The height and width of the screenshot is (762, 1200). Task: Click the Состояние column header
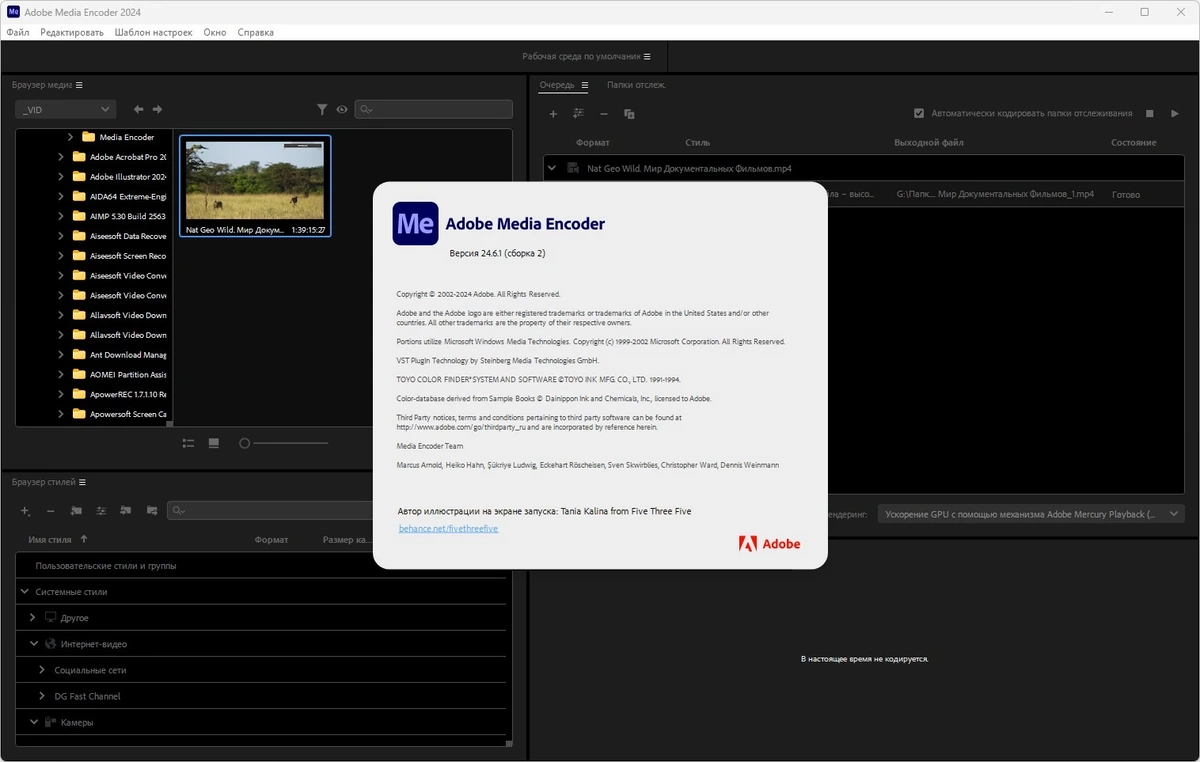(1134, 143)
